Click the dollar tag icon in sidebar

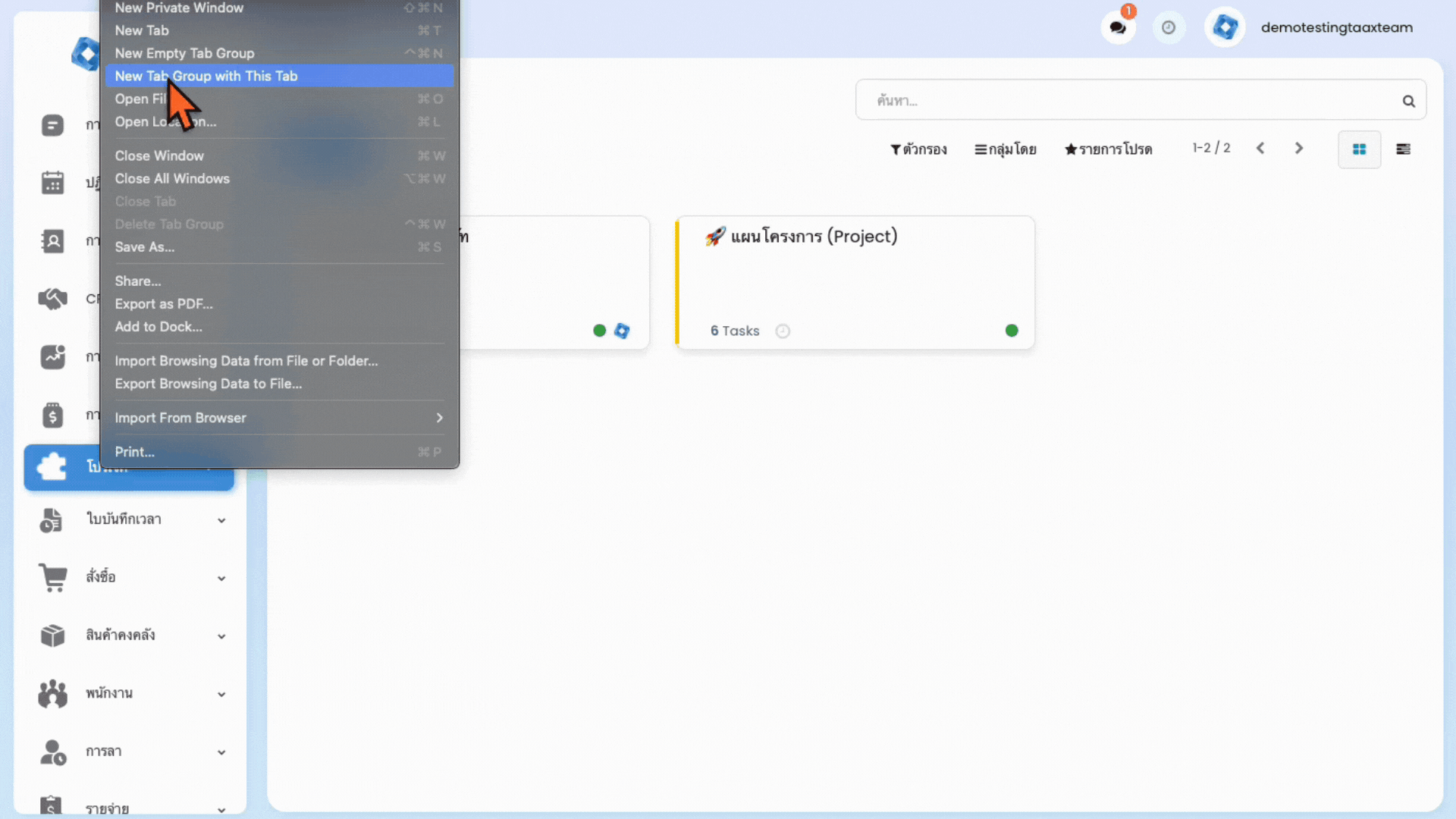[x=52, y=415]
